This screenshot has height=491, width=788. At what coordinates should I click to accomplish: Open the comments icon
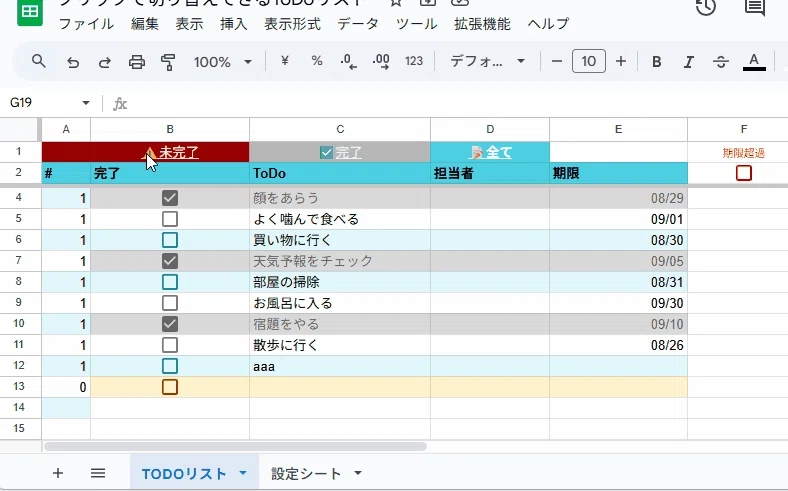(x=755, y=8)
